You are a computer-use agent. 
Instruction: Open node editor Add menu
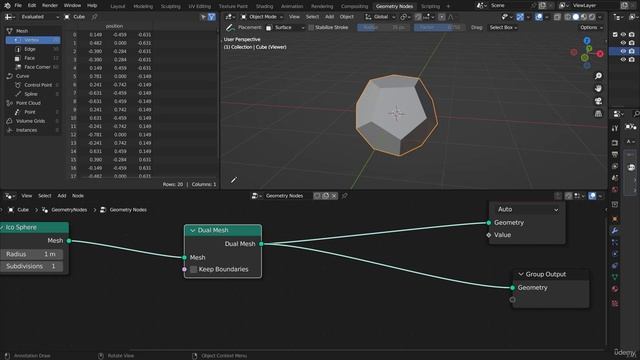(x=62, y=196)
